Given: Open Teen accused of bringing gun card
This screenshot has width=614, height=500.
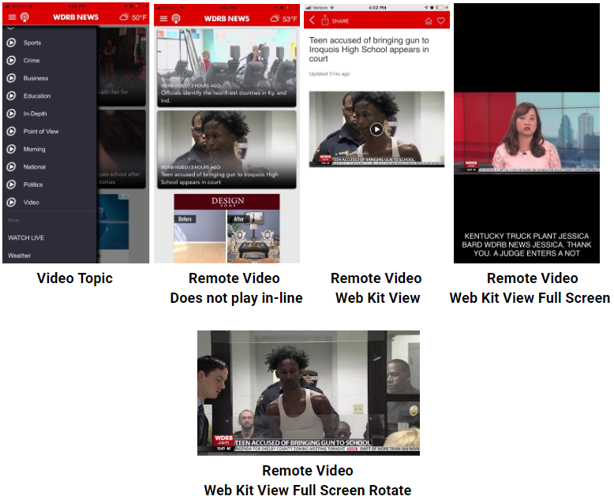Looking at the screenshot, I should point(227,150).
